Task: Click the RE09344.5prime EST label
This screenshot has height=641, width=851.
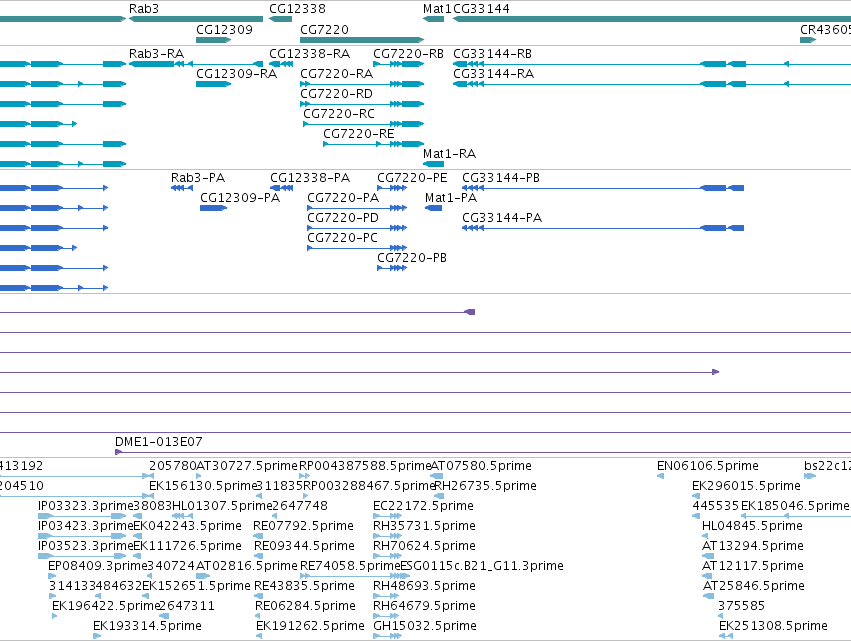Action: (304, 545)
